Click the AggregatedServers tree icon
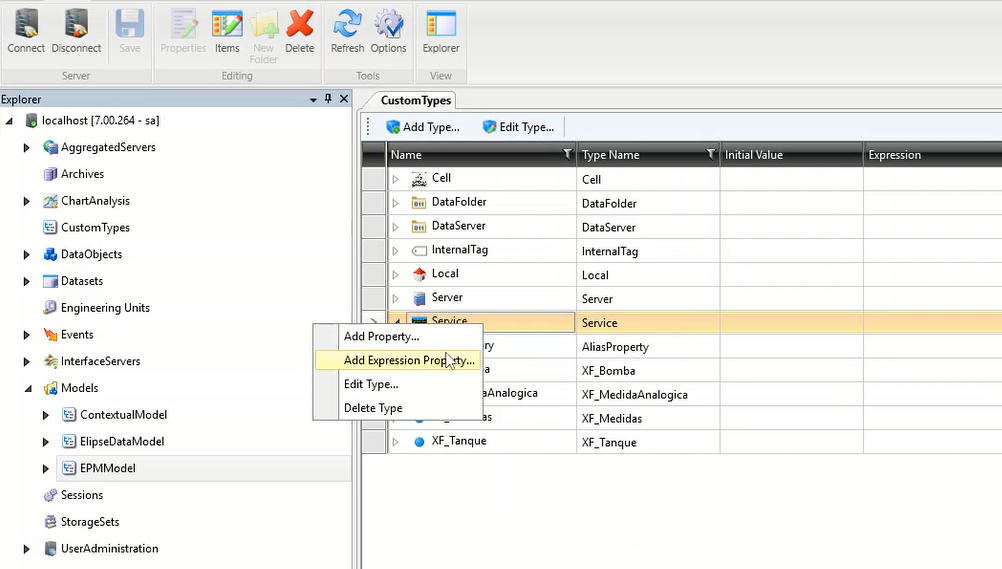Screen dimensions: 1002x569 (x=50, y=148)
